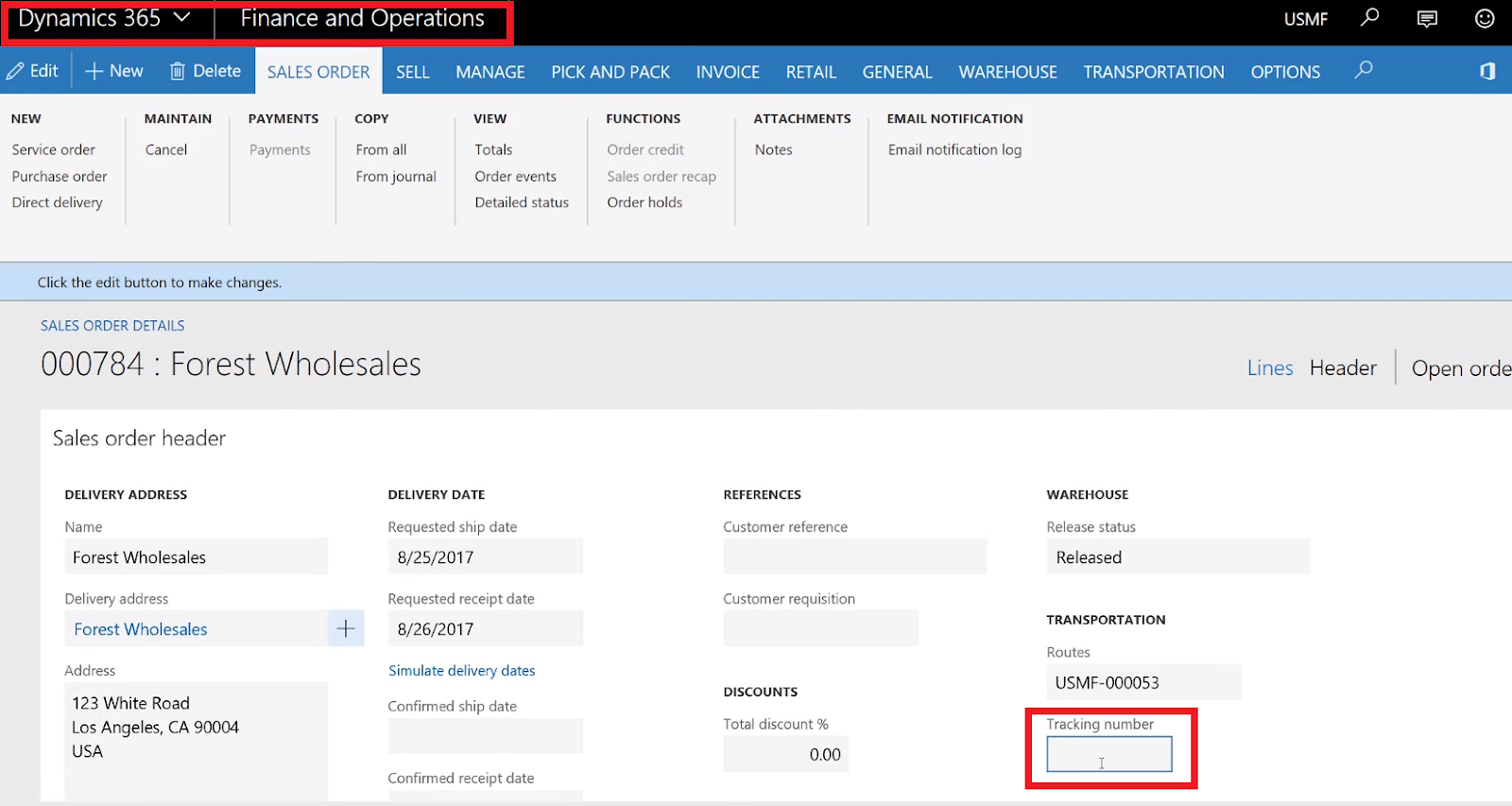
Task: View Order events
Action: coord(516,176)
